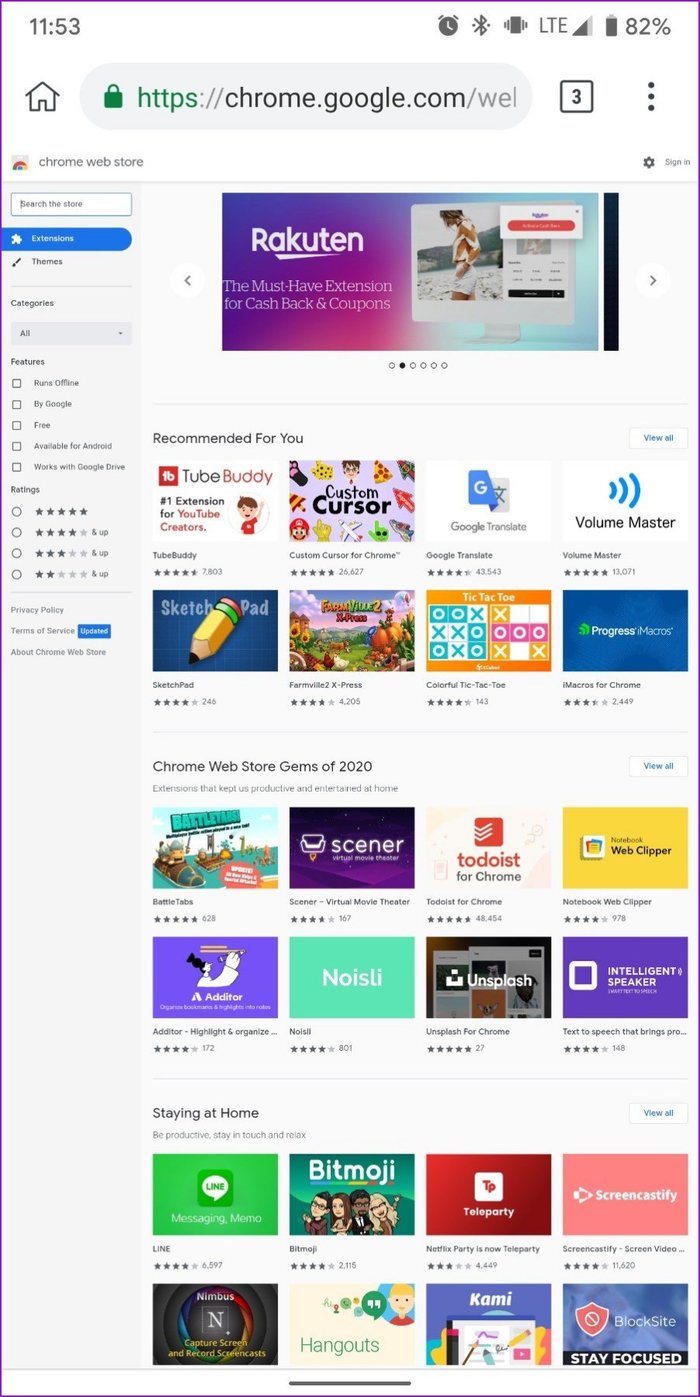Tap the green padlock security icon

113,97
